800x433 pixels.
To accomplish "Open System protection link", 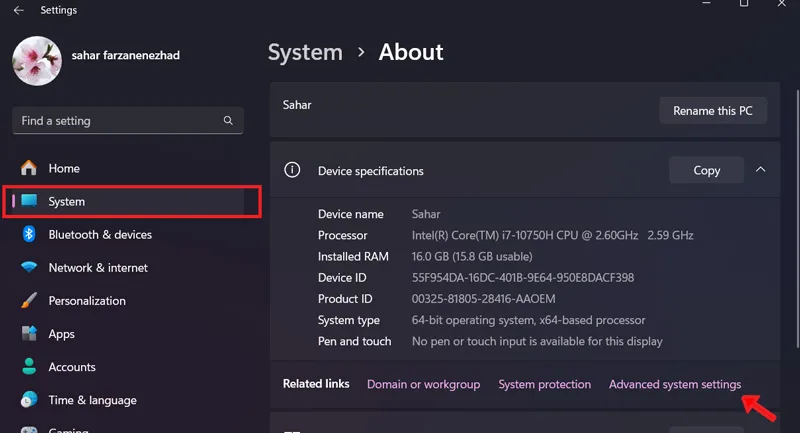I will click(x=544, y=384).
